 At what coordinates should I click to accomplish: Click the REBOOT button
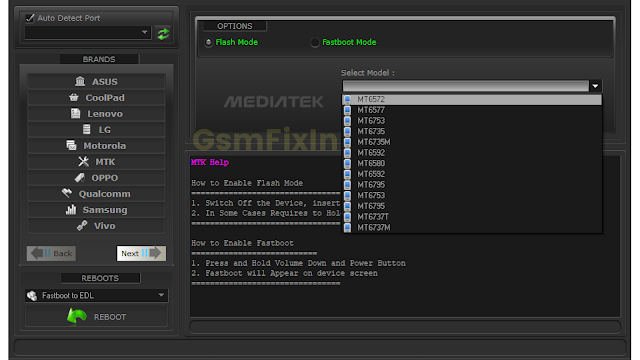pyautogui.click(x=96, y=316)
